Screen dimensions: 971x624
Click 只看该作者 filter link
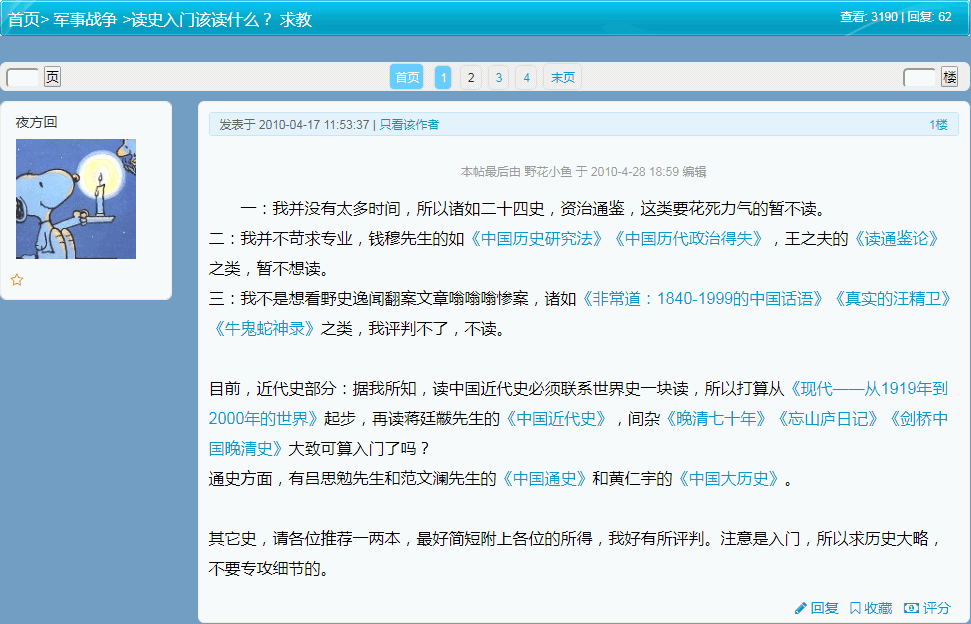[x=409, y=124]
